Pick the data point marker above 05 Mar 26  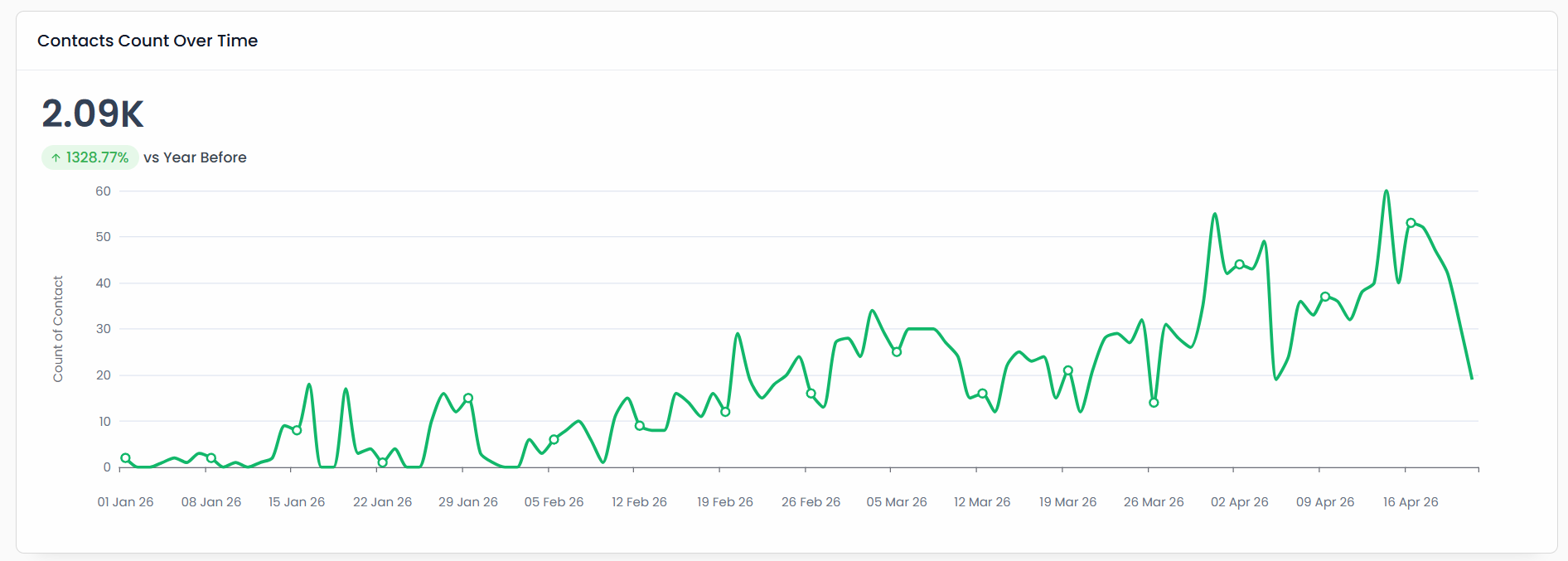click(x=897, y=352)
